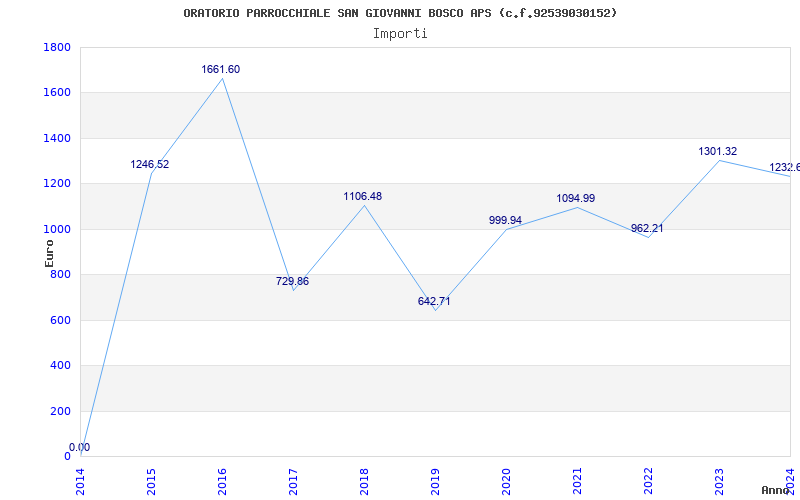Click the 200 y-axis tick label
This screenshot has width=800, height=500.
pos(60,411)
